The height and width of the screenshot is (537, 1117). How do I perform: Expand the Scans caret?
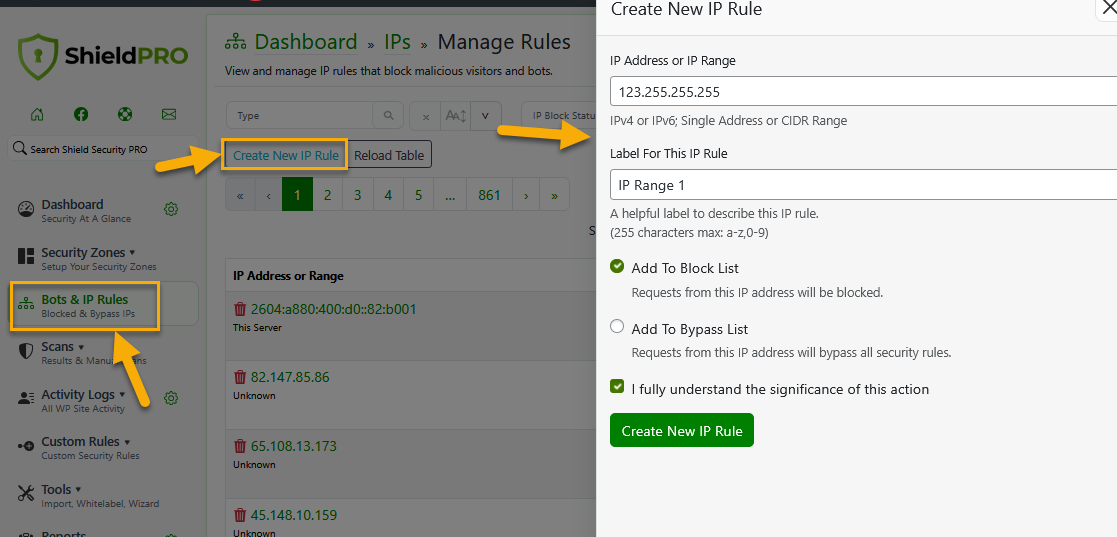coord(81,347)
